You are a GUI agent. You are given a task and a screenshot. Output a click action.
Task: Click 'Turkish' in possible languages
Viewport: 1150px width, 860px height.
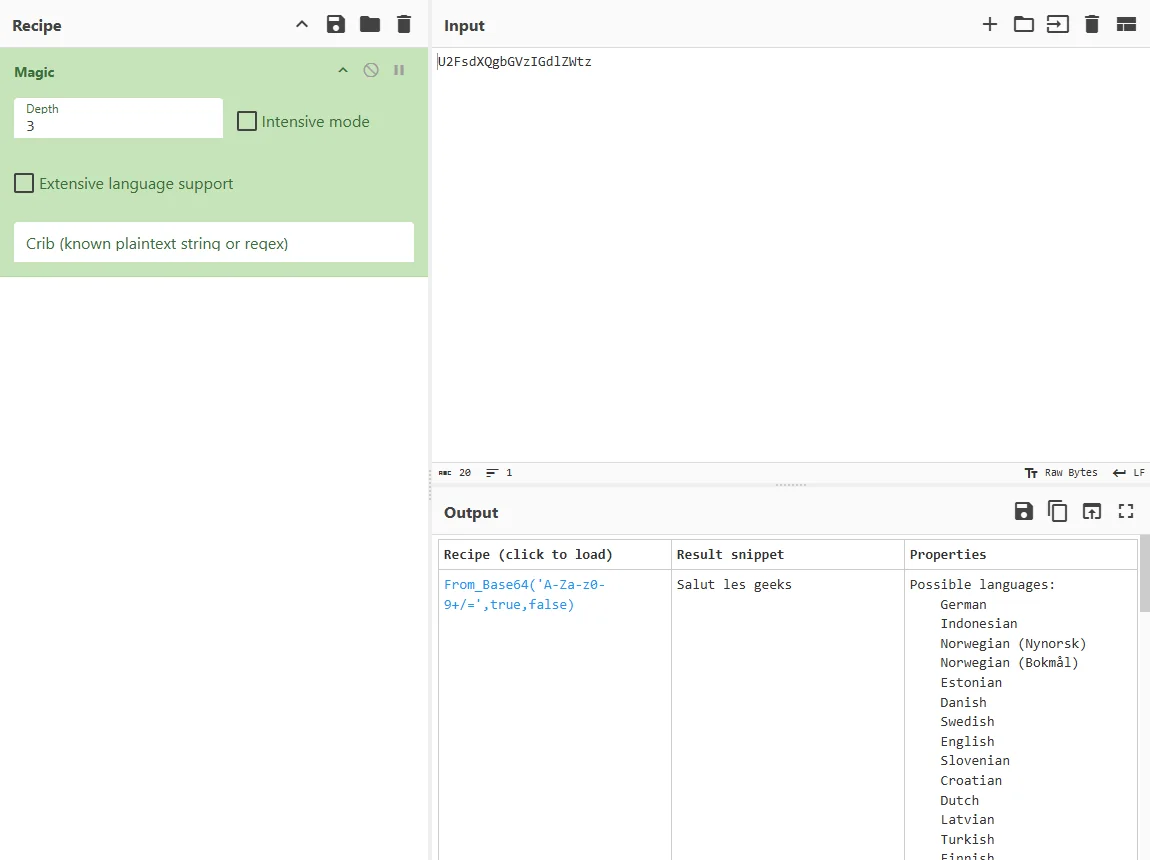[967, 839]
